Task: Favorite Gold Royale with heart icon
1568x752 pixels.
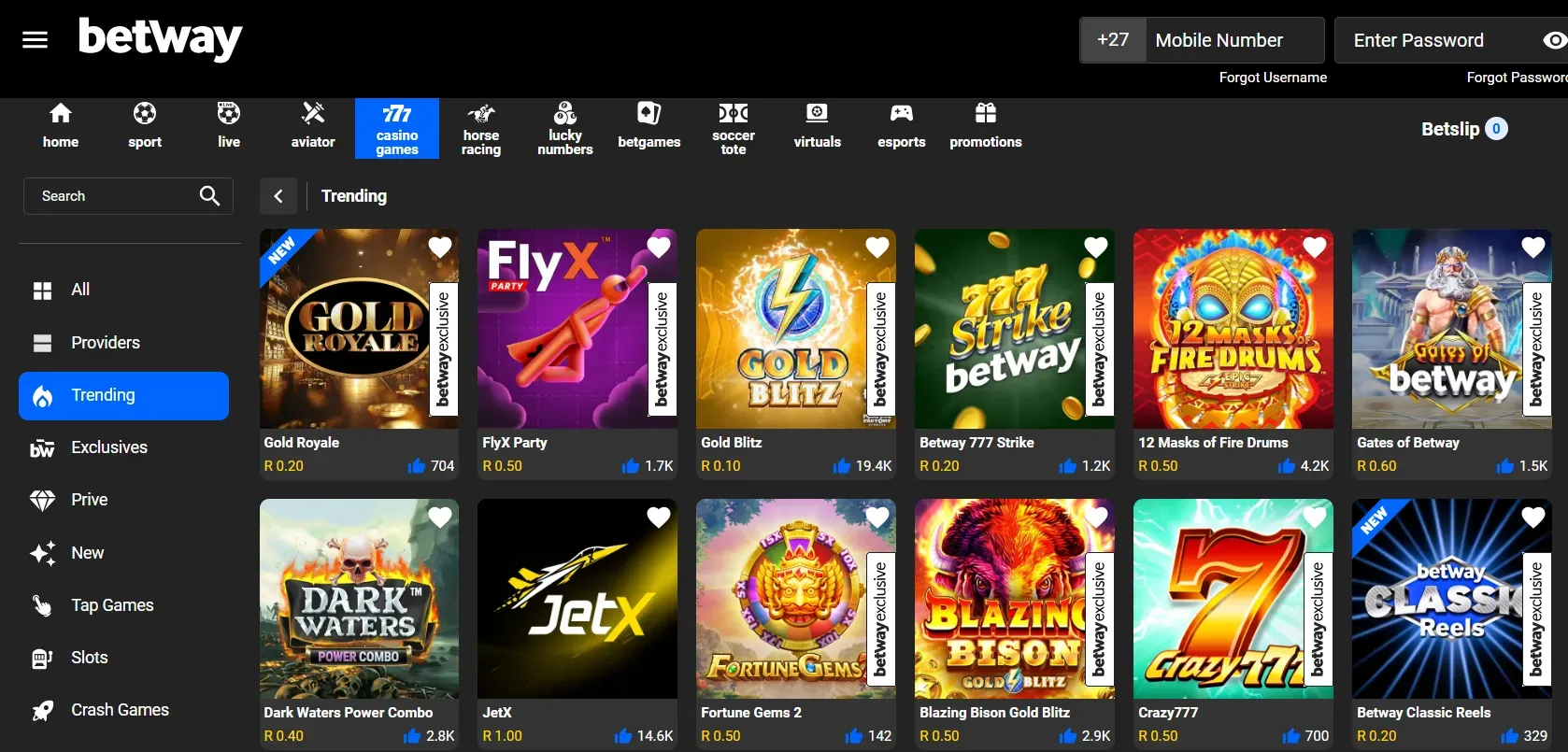Action: [440, 248]
